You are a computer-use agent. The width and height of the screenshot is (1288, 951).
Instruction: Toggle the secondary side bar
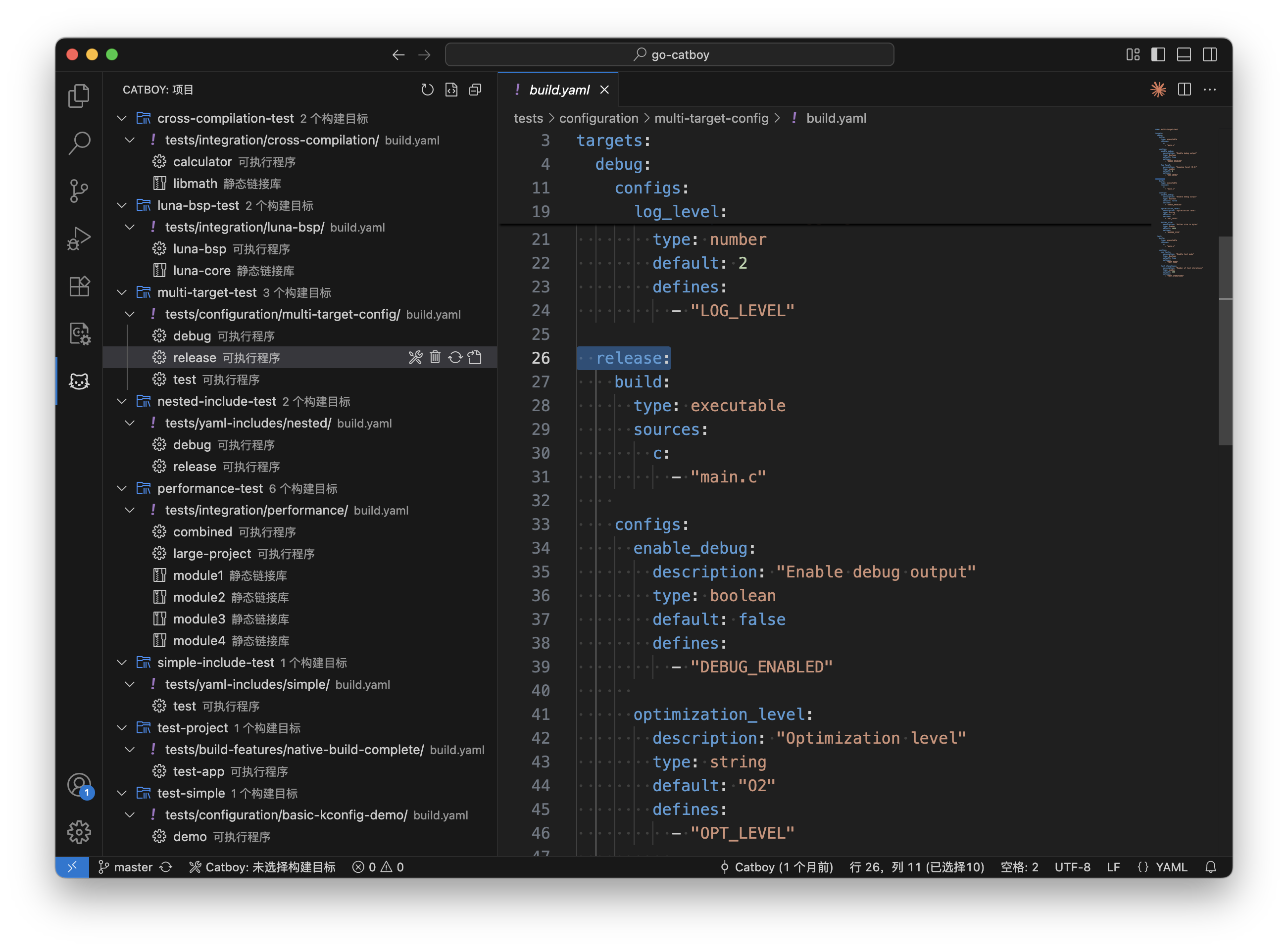point(1210,54)
